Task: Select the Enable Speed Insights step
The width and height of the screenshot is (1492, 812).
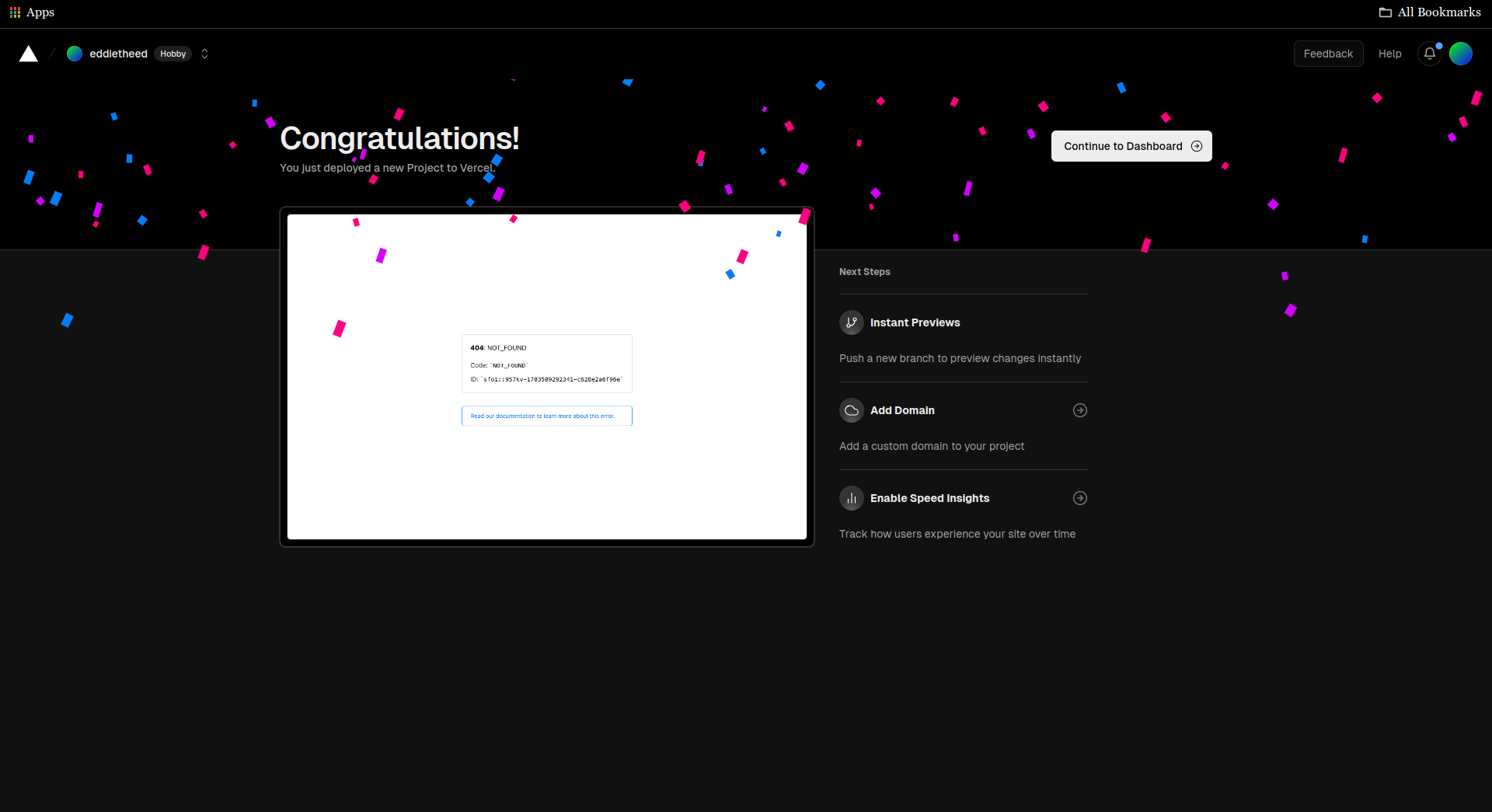Action: point(929,498)
